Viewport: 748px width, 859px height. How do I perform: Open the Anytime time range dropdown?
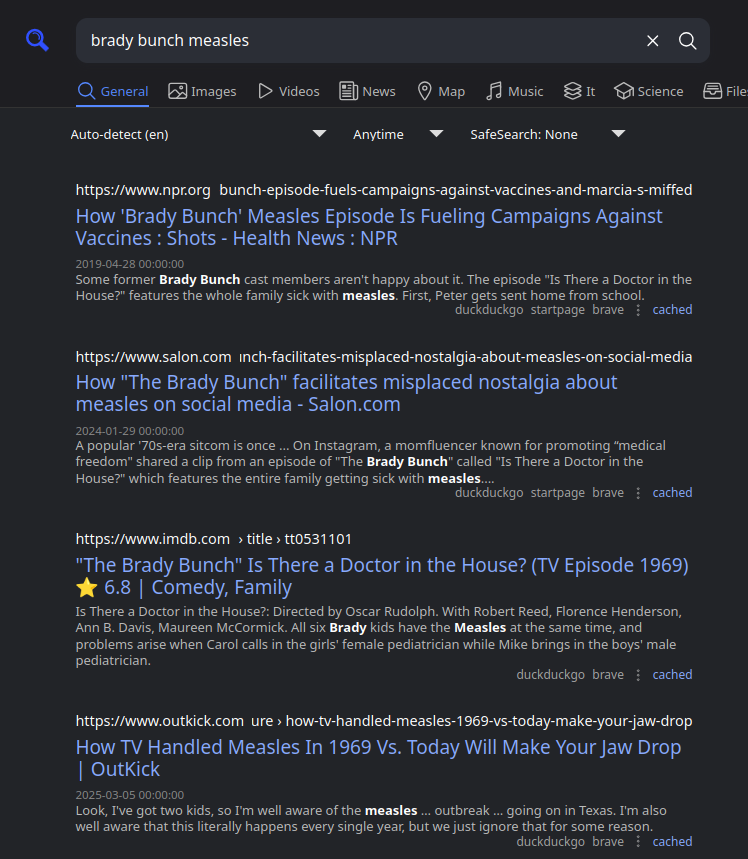pyautogui.click(x=397, y=134)
